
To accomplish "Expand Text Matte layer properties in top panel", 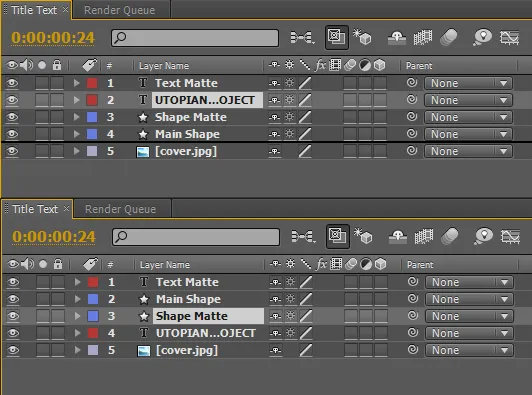I will click(x=77, y=83).
